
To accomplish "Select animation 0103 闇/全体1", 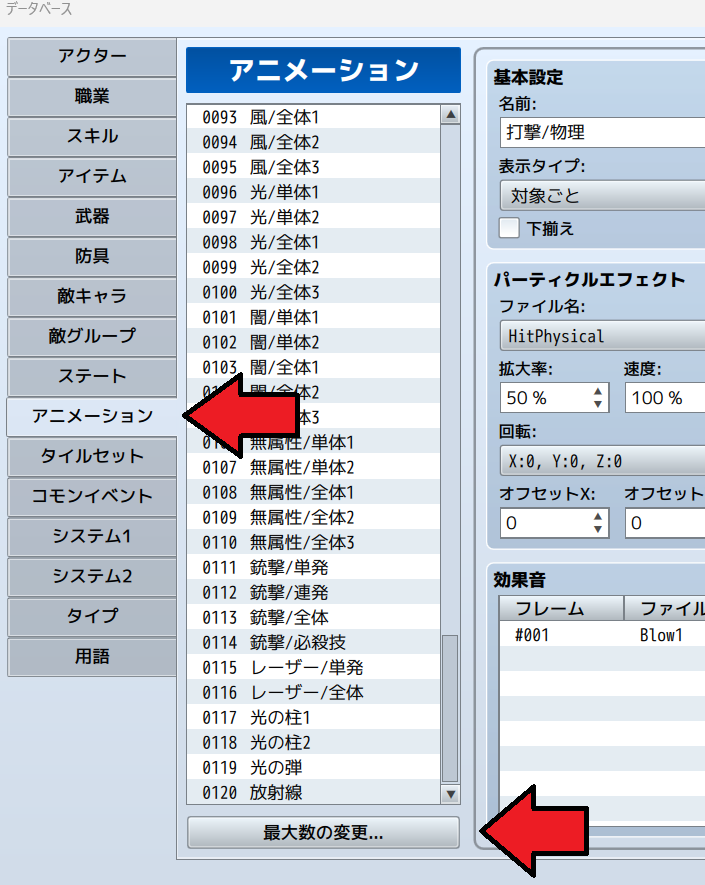I will pyautogui.click(x=313, y=367).
